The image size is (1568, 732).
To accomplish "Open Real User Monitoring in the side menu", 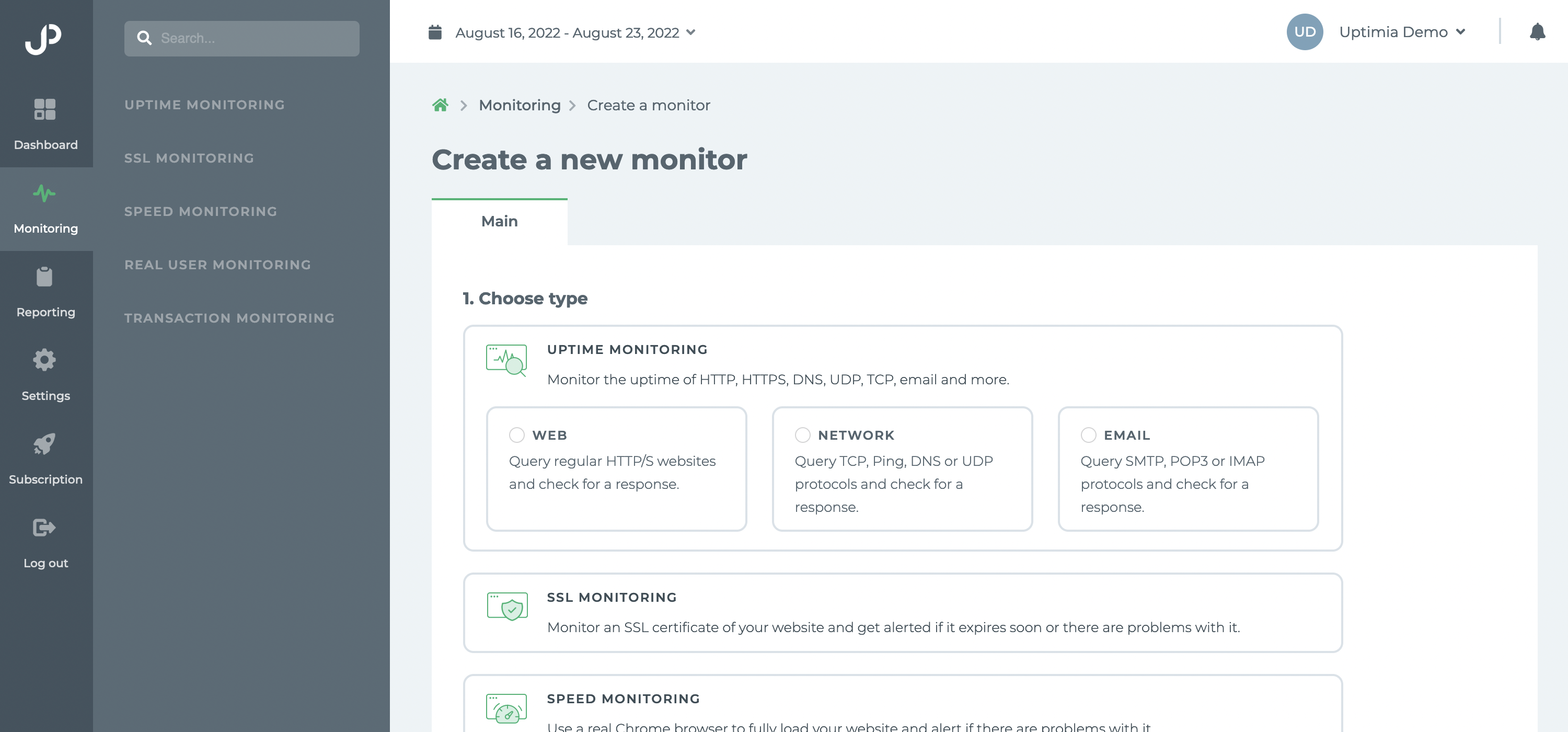I will (217, 265).
